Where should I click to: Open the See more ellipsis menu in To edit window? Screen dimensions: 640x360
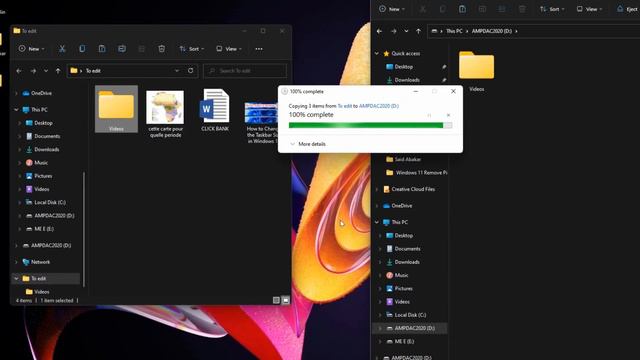pos(259,49)
